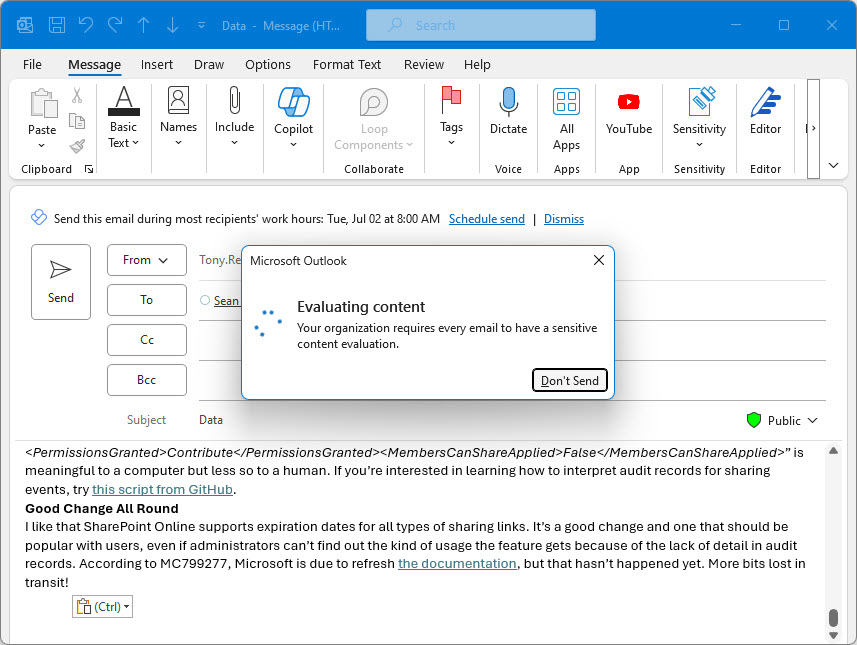Click the Dictate microphone icon
Image resolution: width=857 pixels, height=645 pixels.
(x=508, y=103)
